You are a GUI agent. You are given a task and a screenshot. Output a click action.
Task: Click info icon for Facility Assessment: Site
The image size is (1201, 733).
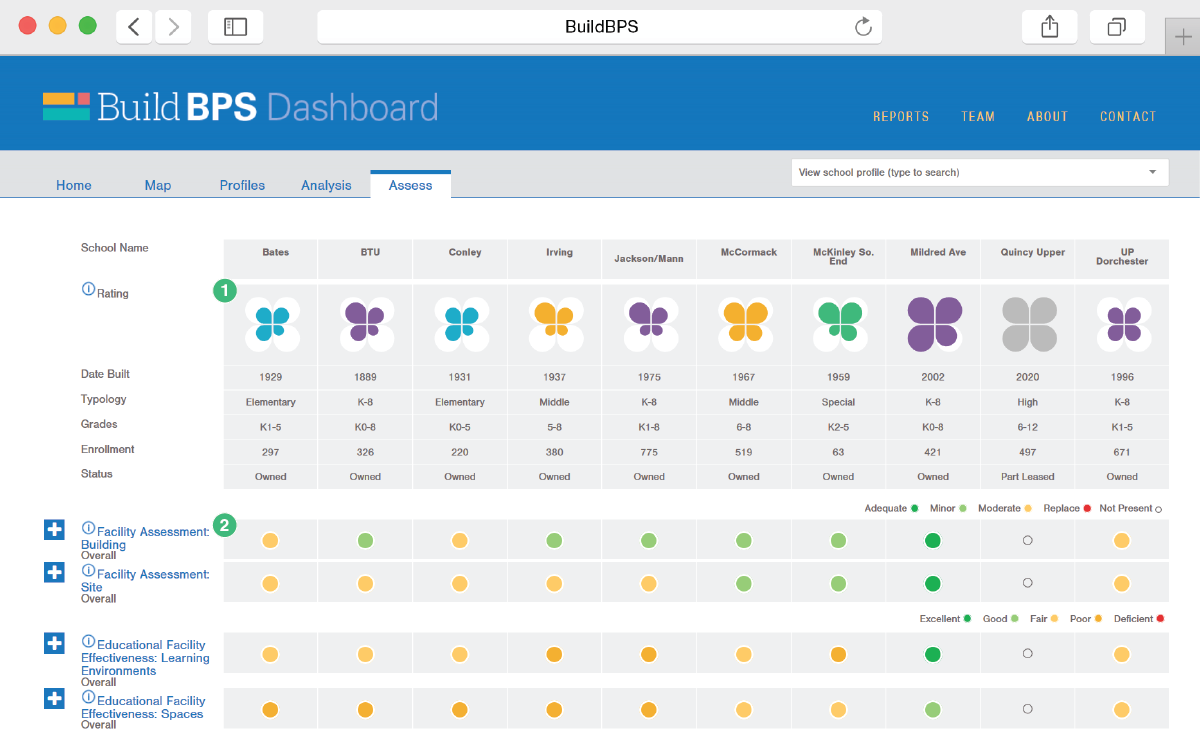pyautogui.click(x=88, y=571)
